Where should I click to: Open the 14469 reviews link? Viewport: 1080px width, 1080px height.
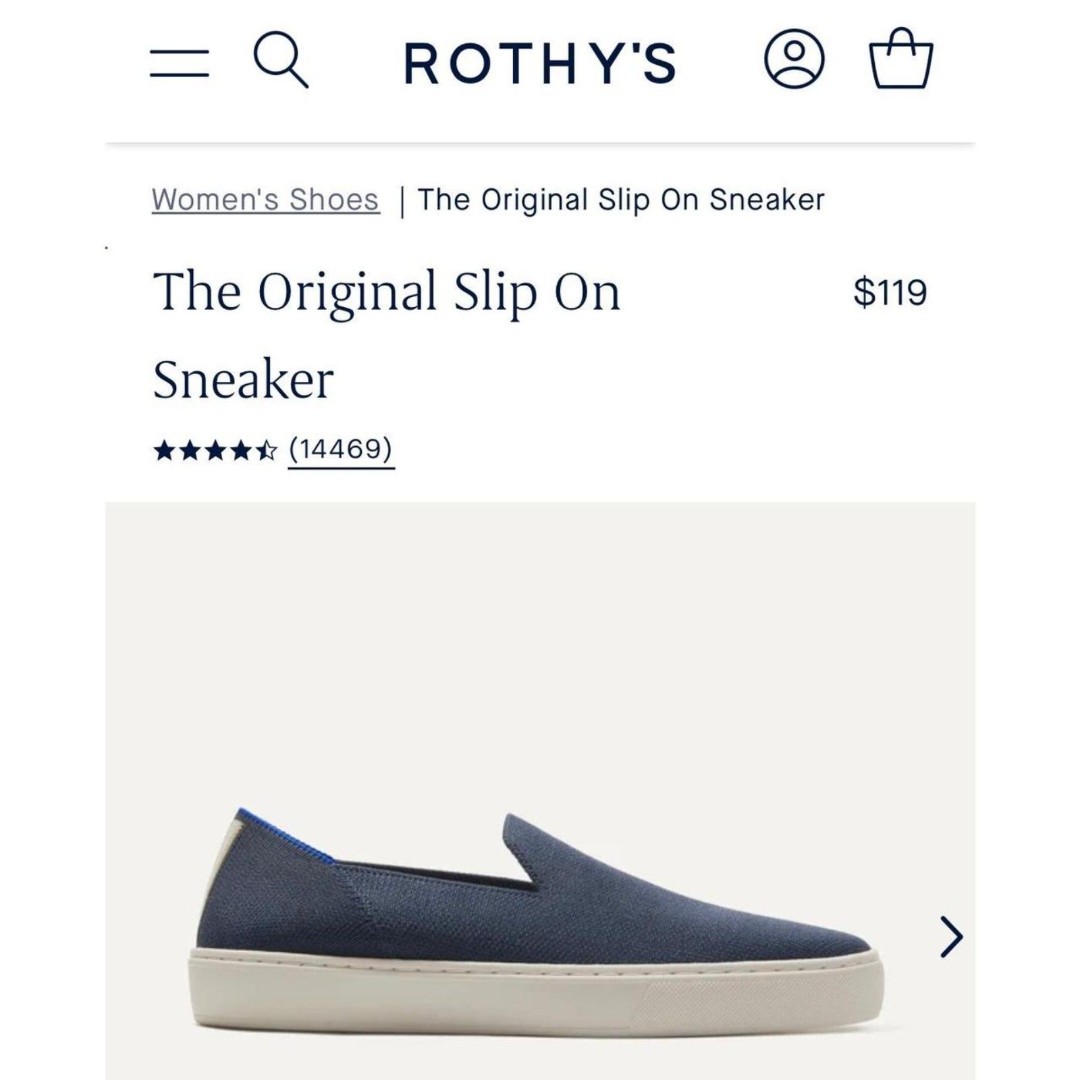pyautogui.click(x=341, y=449)
